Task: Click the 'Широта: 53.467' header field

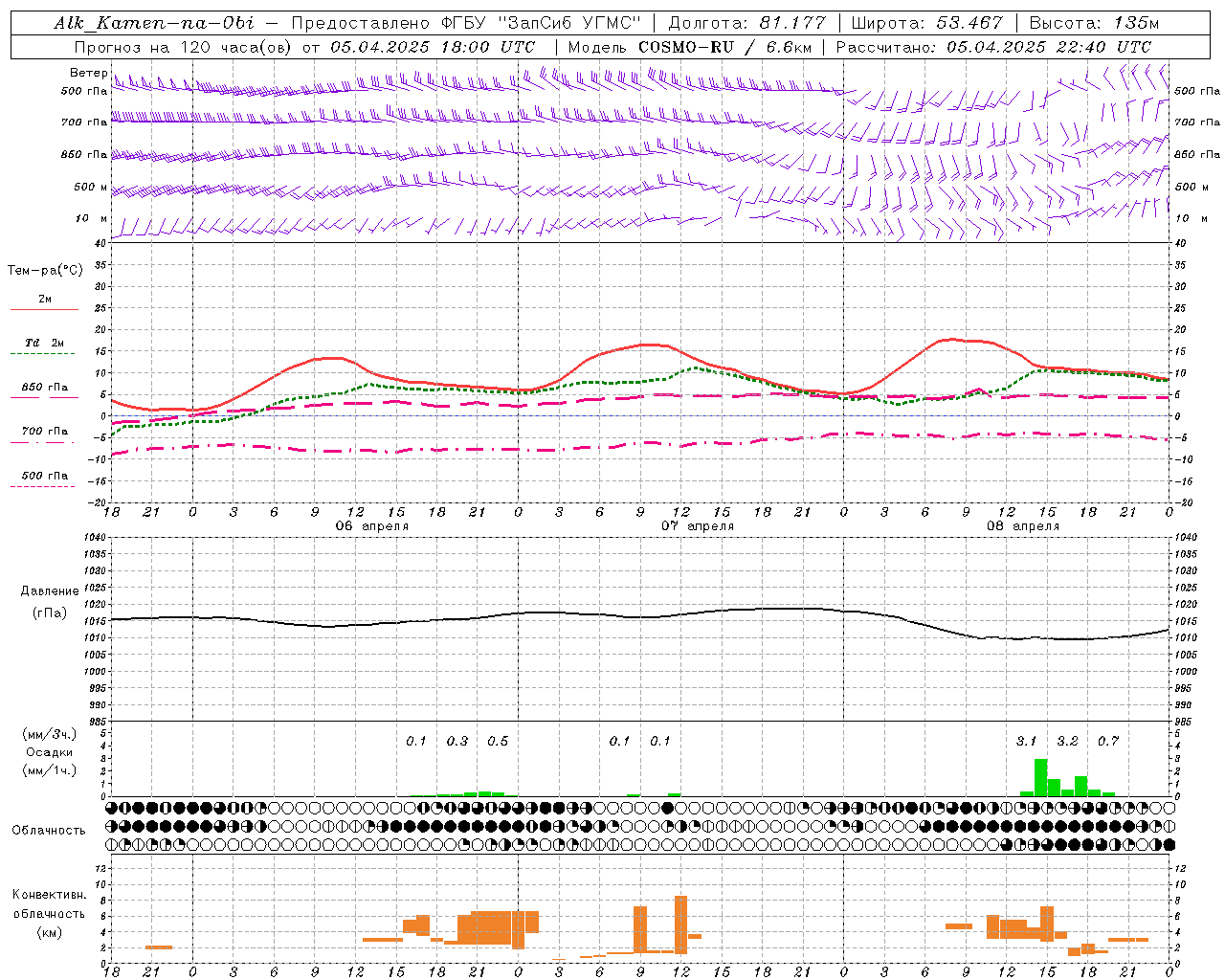Action: tap(926, 23)
